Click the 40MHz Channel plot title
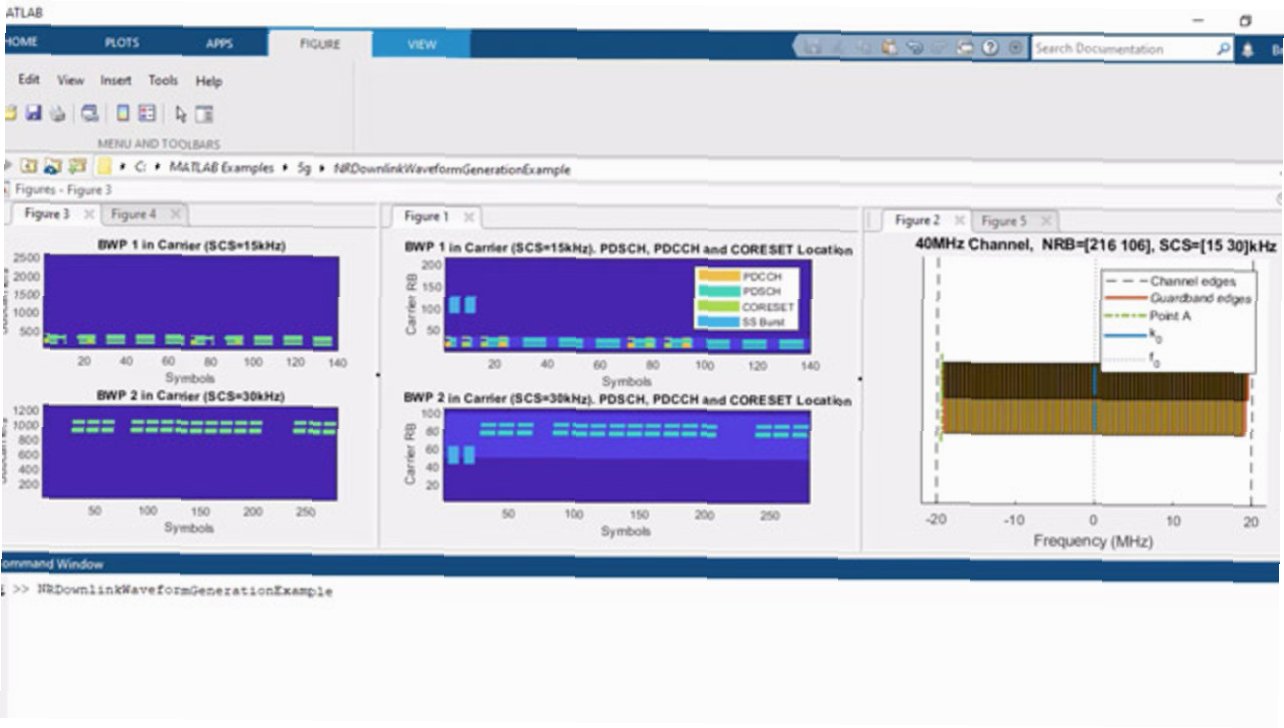This screenshot has width=1284, height=728. [x=1095, y=244]
